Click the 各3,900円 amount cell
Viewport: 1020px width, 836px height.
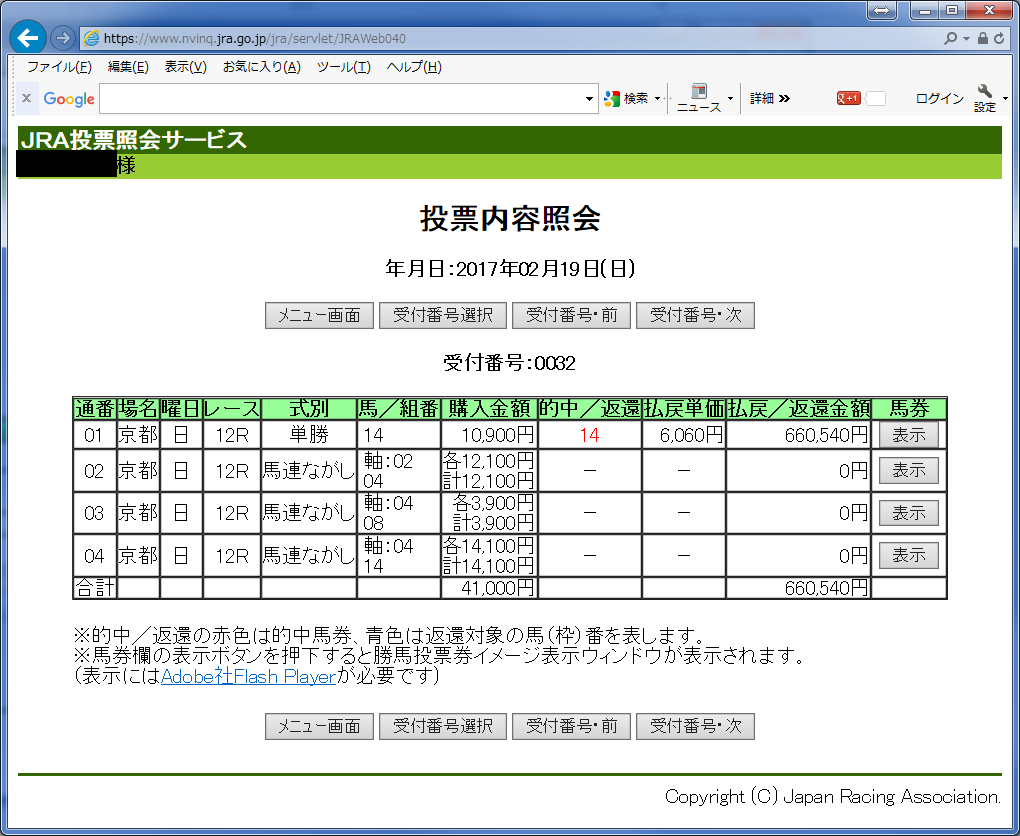coord(489,513)
